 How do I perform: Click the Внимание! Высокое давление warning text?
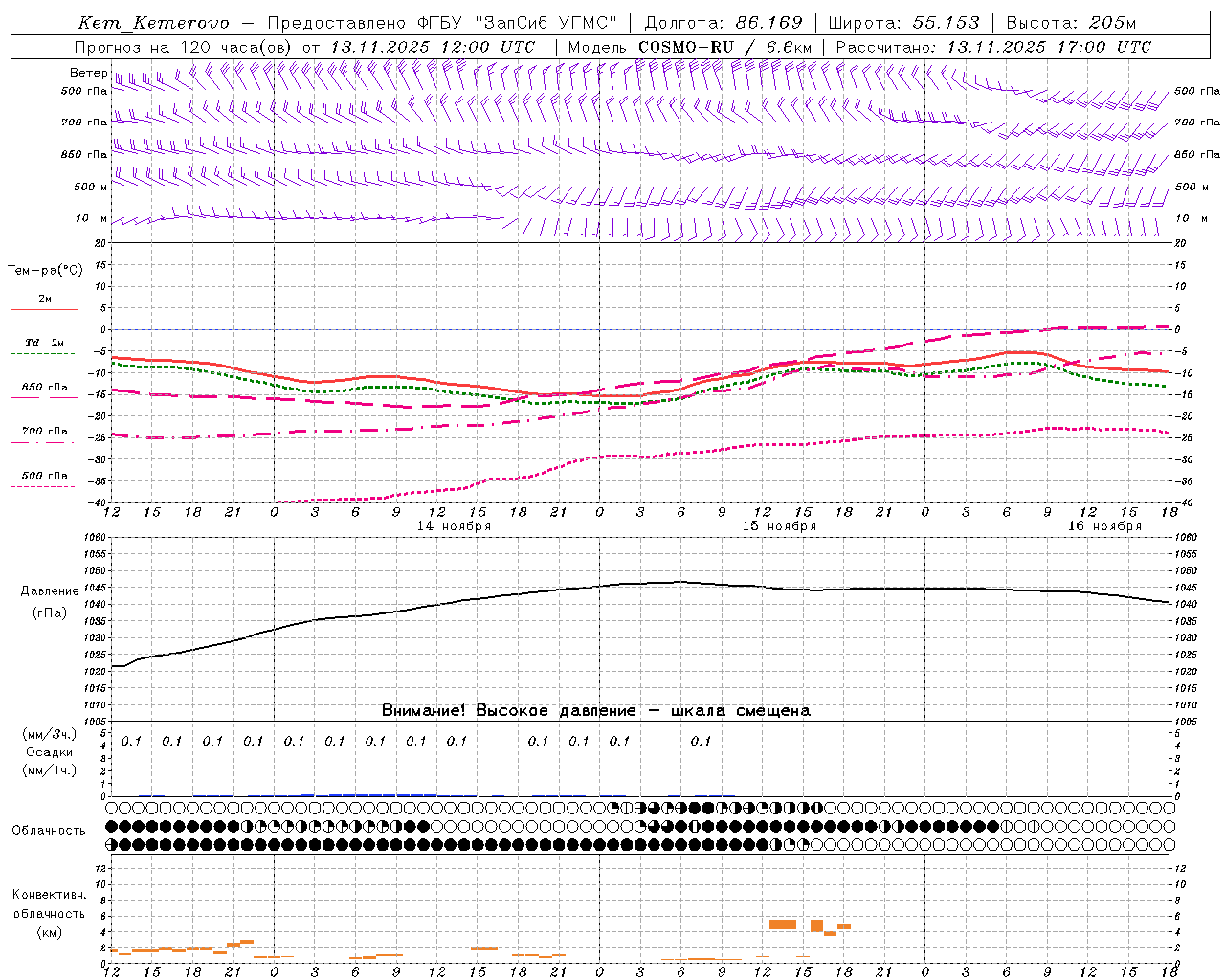(595, 710)
